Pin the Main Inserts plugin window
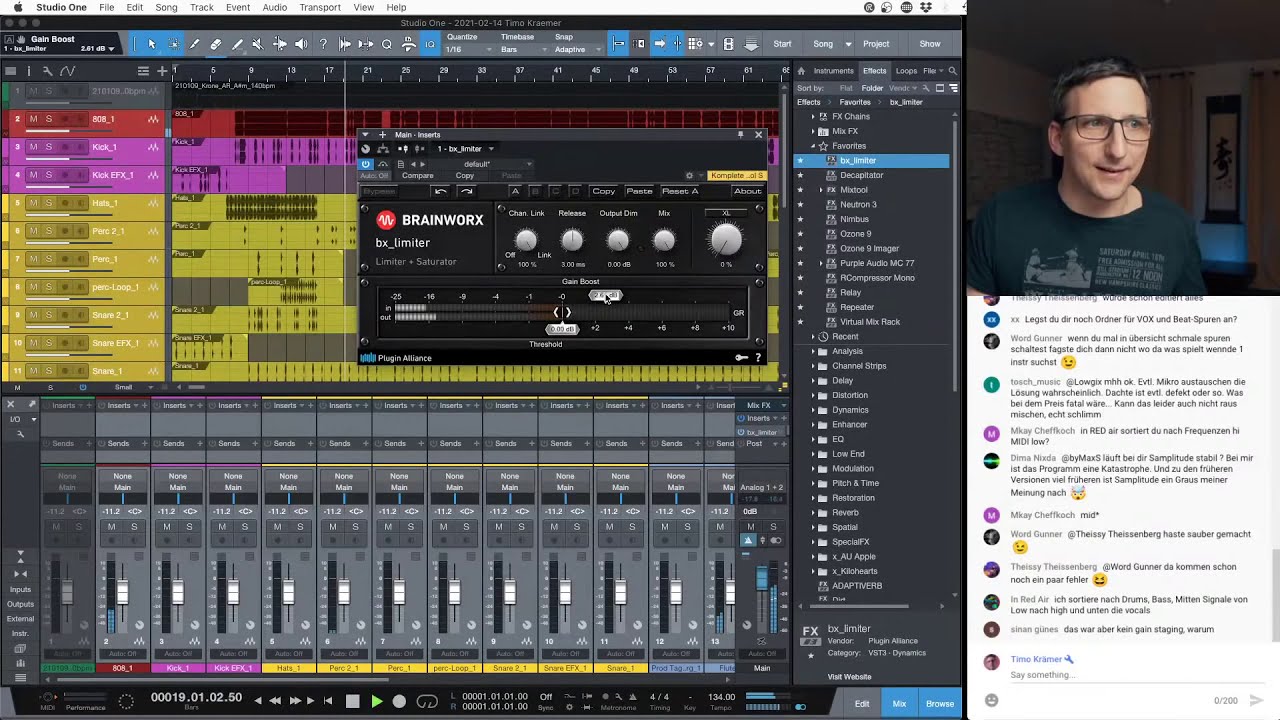Screen dimensions: 1280x720 [740, 134]
